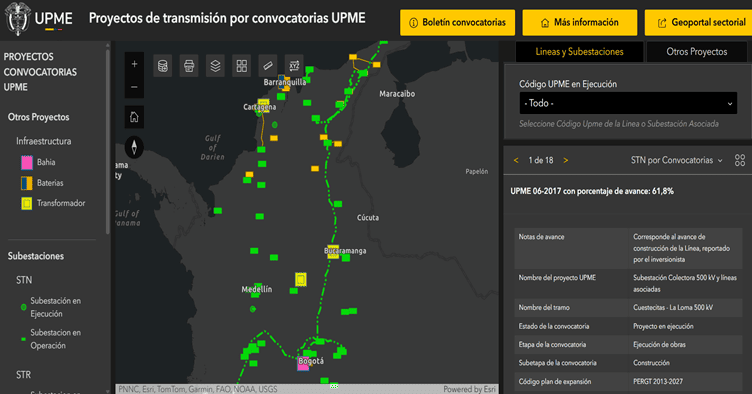Click the Subestación en Operación symbol

(x=24, y=339)
